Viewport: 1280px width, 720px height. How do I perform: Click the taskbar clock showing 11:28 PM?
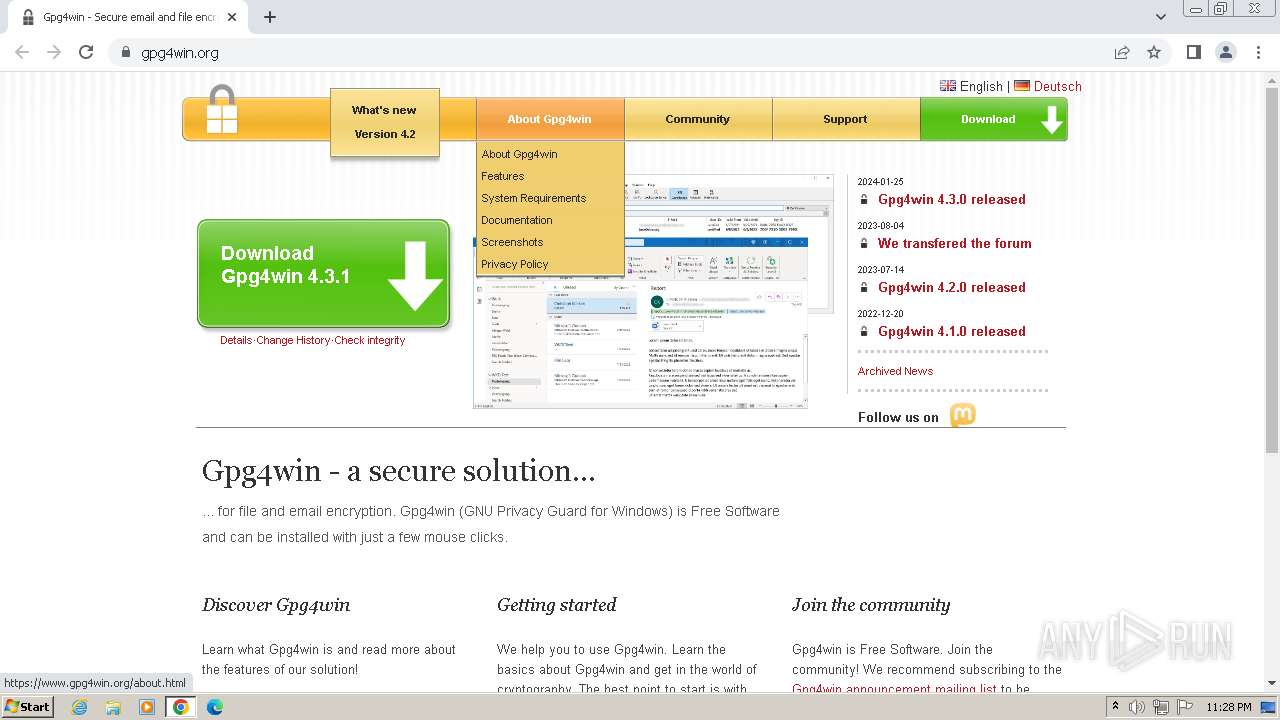(x=1228, y=707)
